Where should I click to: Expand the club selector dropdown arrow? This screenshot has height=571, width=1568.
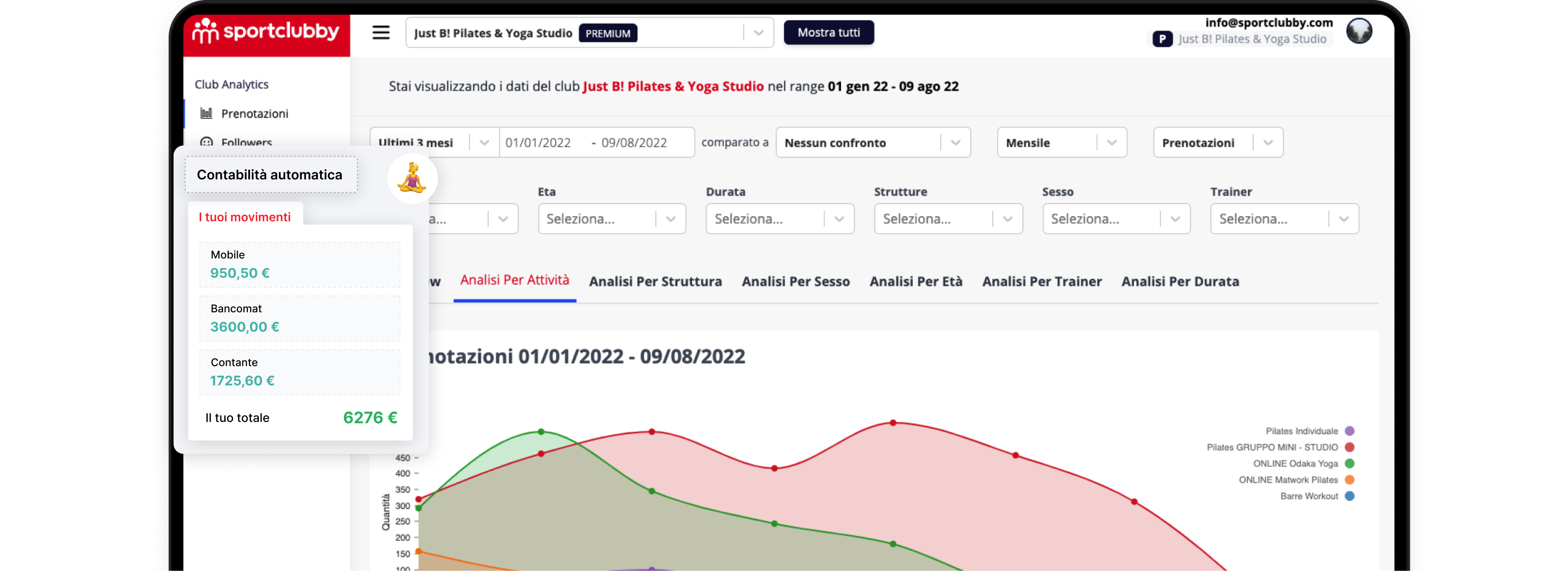tap(759, 33)
